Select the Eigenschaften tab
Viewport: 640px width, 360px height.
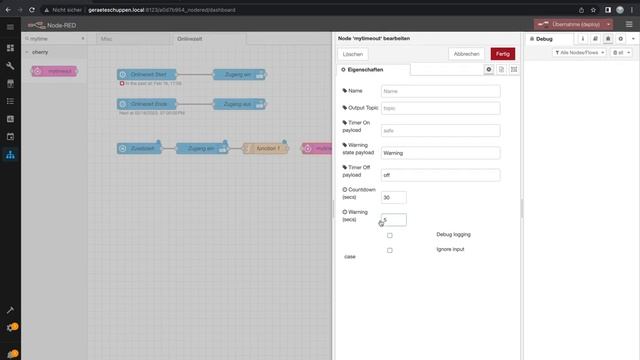(373, 70)
